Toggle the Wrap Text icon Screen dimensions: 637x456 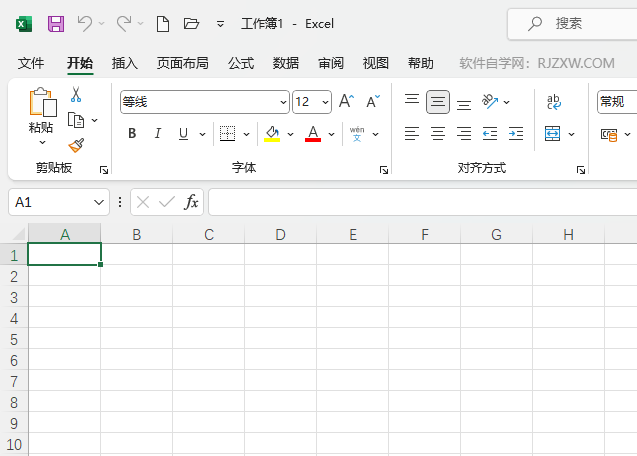click(x=553, y=102)
